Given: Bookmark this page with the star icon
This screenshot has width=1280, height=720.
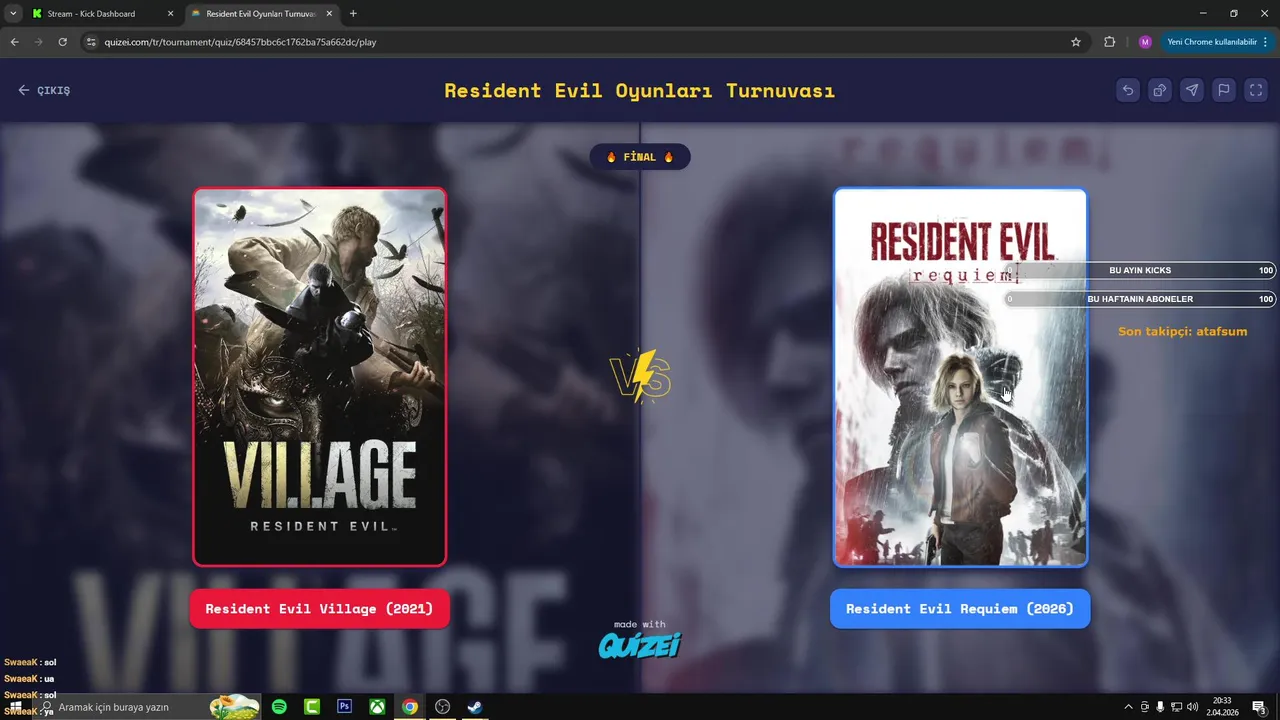Looking at the screenshot, I should click(1076, 42).
